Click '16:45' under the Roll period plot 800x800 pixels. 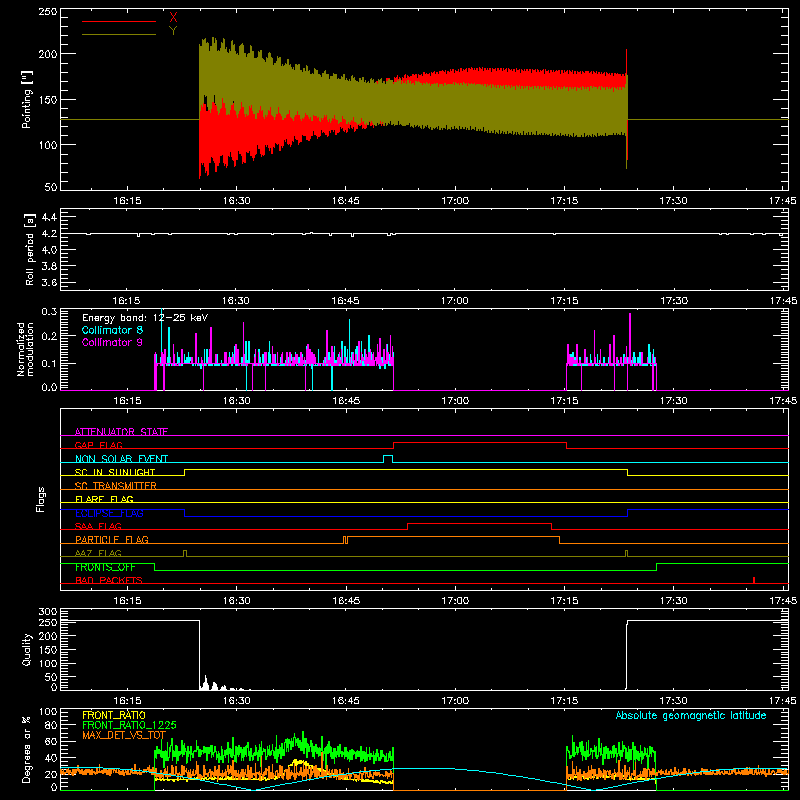coord(345,301)
